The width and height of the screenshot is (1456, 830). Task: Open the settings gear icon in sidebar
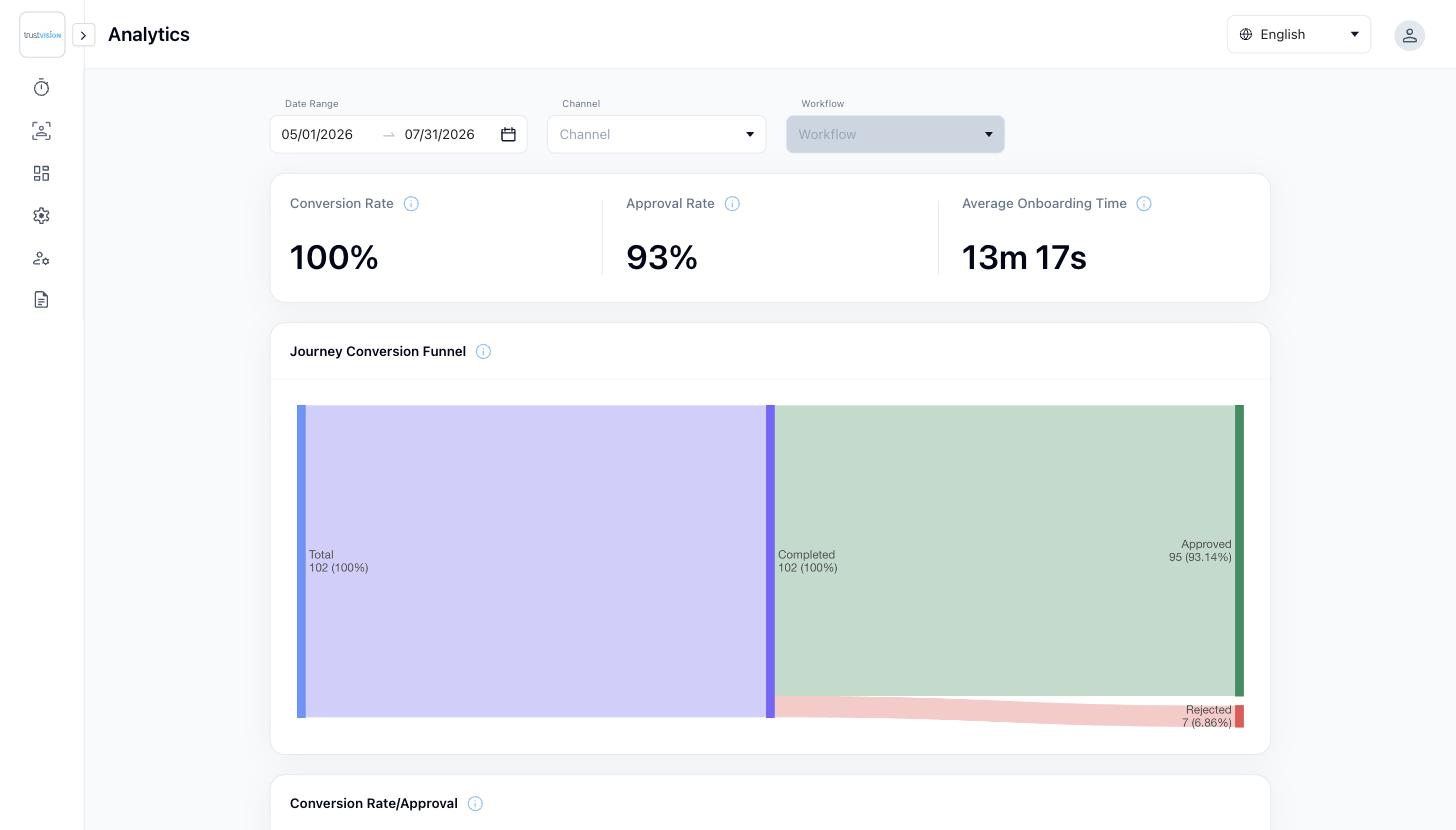tap(41, 216)
